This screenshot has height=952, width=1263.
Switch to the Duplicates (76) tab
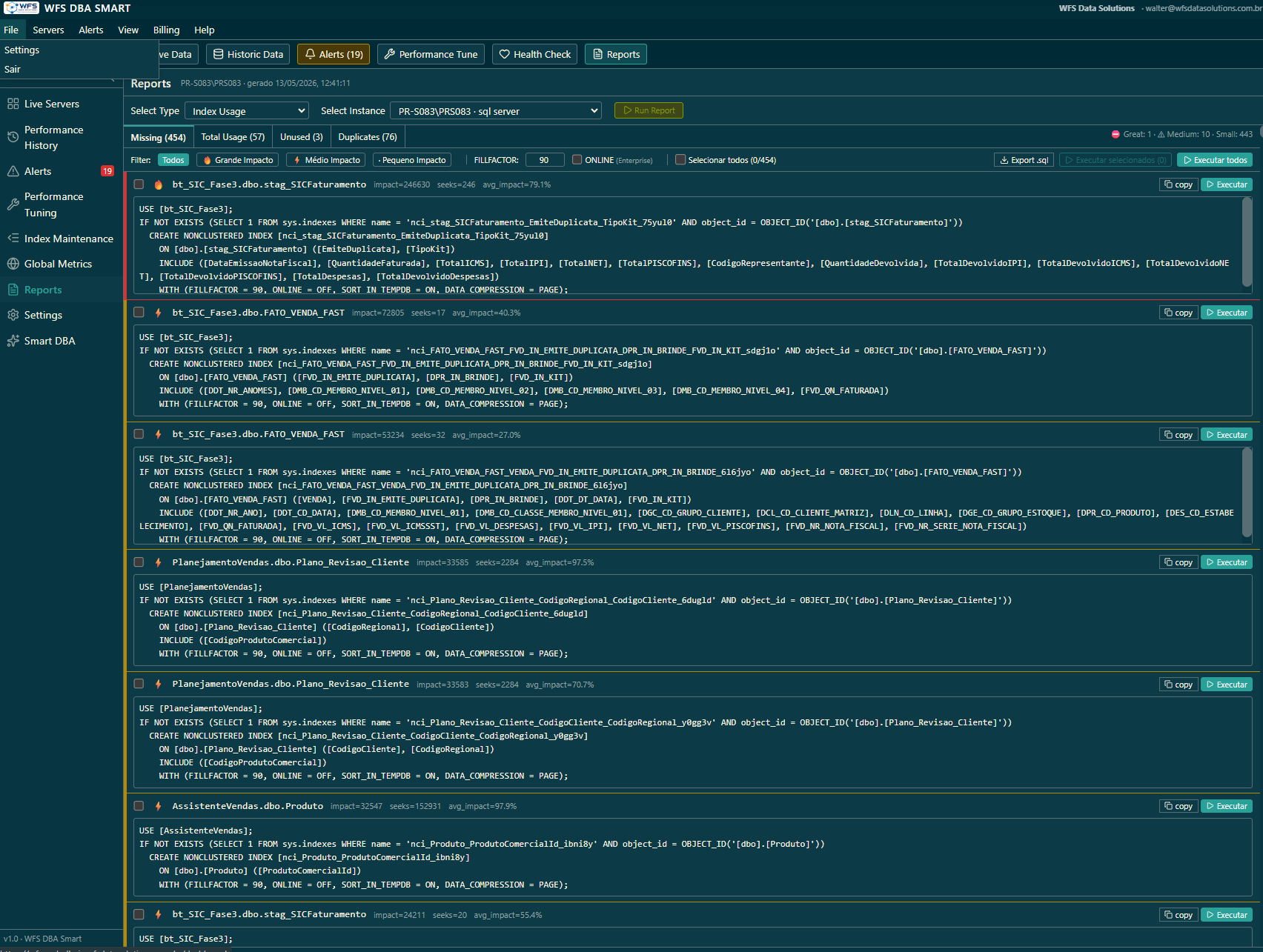(x=368, y=137)
